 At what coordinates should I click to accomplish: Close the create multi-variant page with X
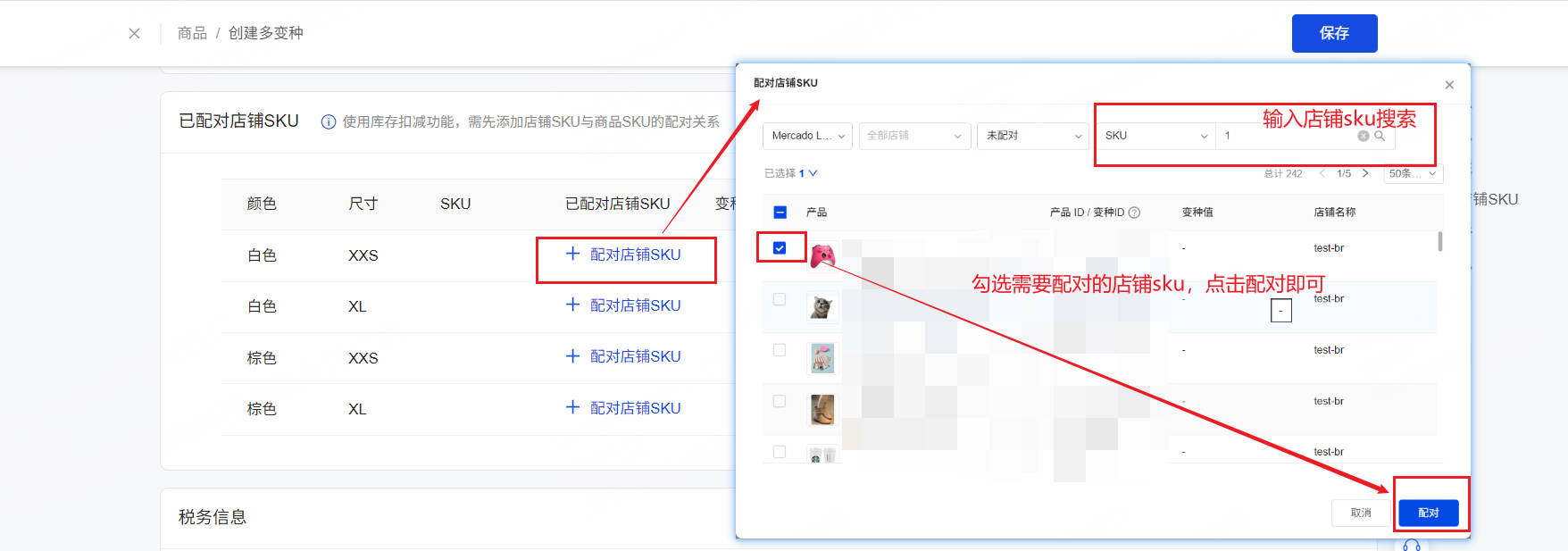pos(134,33)
